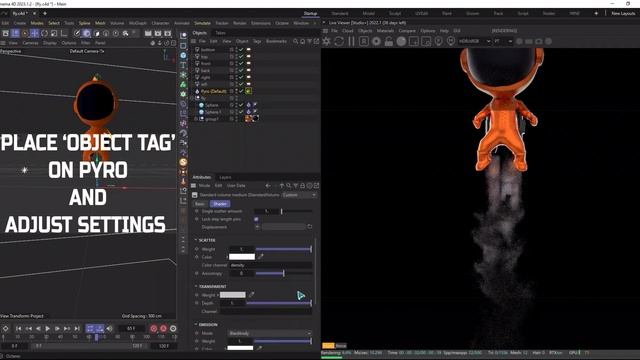Restart render with the refresh icon

tap(339, 41)
